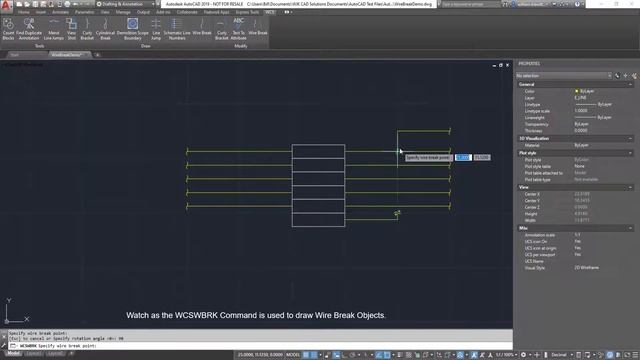Collapse the General properties section
Viewport: 640px width, 360px height.
click(x=630, y=84)
